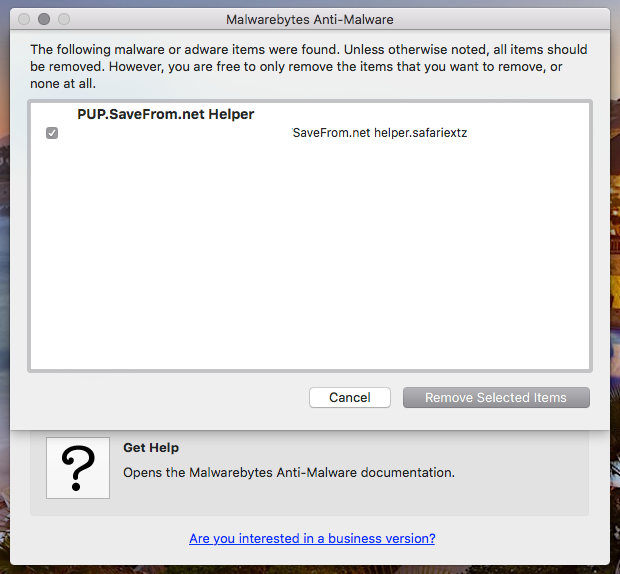The image size is (620, 574).
Task: Click the Cancel button
Action: coord(350,397)
